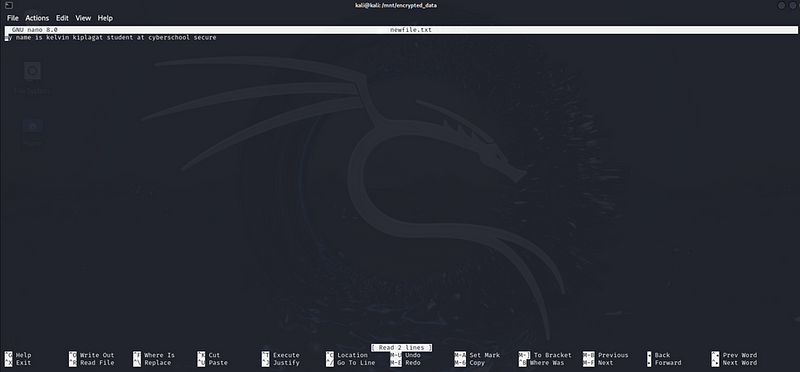Open the Actions menu
The height and width of the screenshot is (372, 800).
pos(37,18)
